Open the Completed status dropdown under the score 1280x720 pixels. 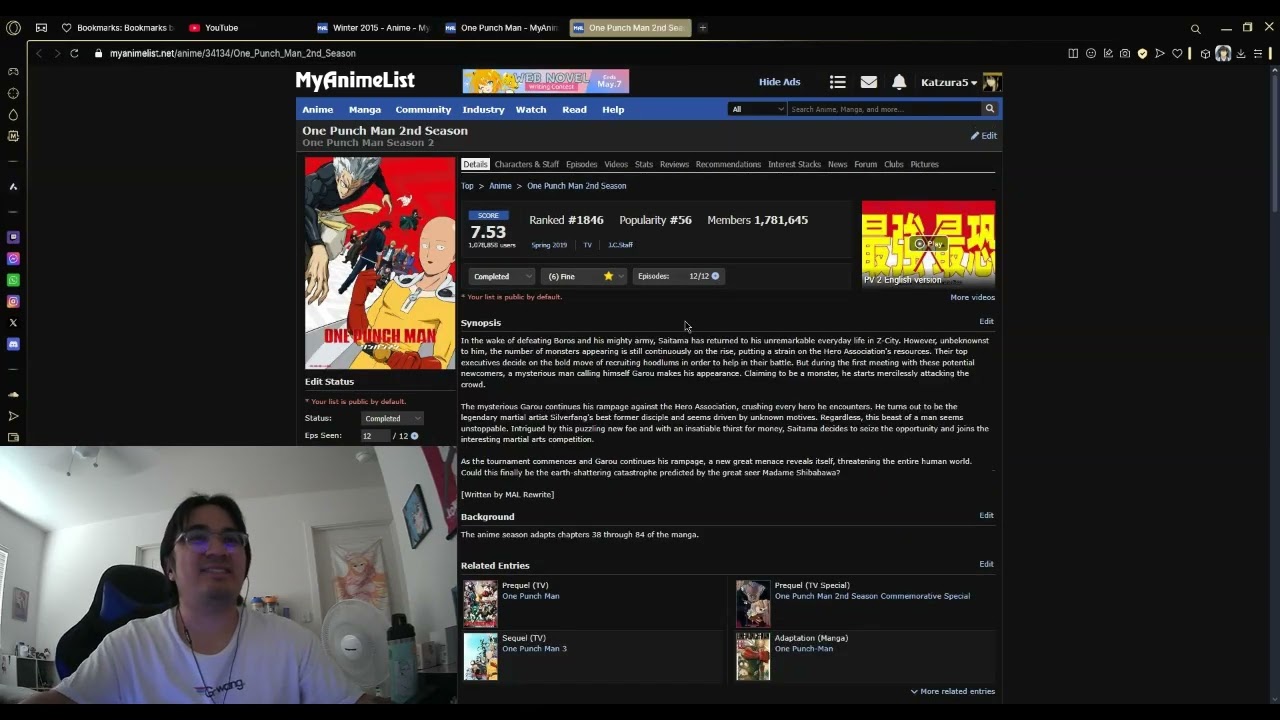pyautogui.click(x=502, y=276)
